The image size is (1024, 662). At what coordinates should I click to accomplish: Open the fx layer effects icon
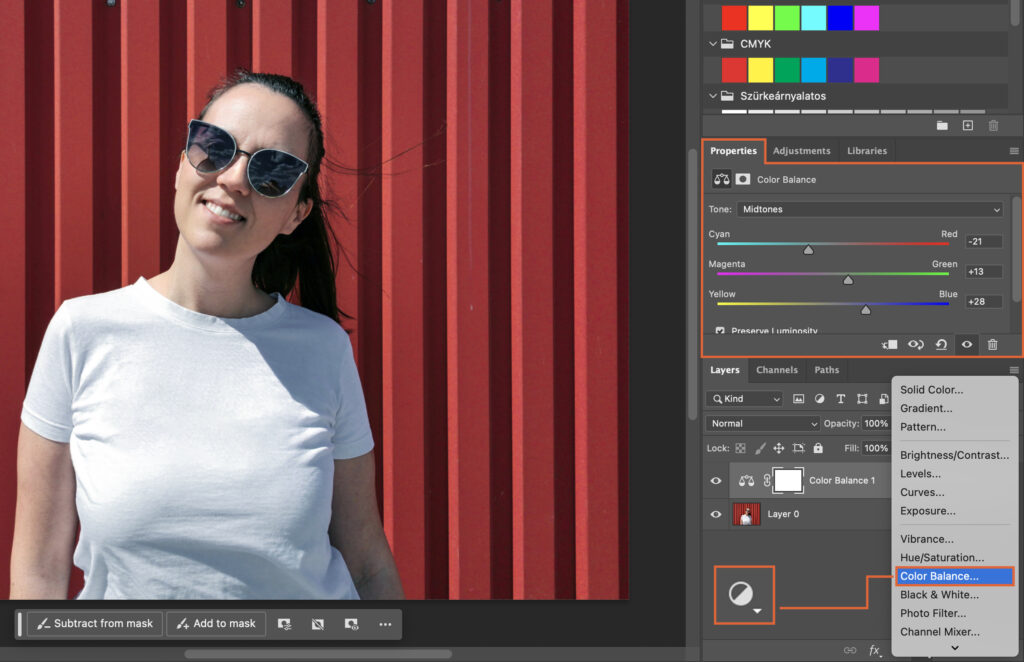[x=875, y=649]
